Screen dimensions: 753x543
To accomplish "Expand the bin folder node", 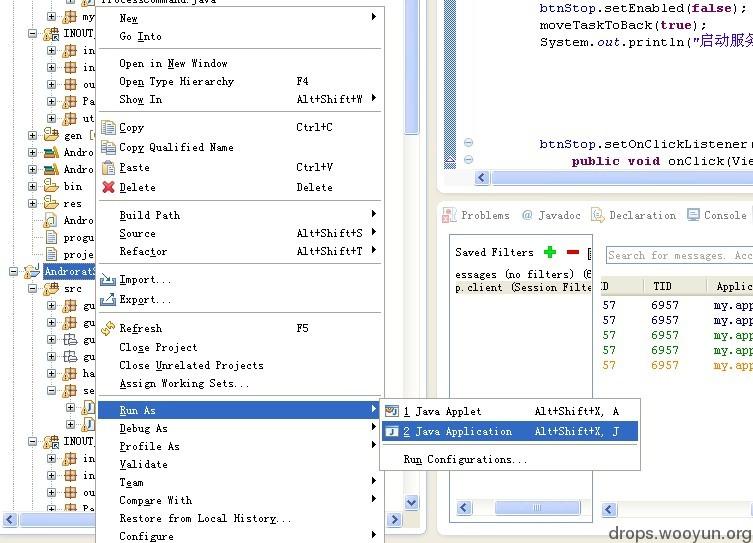I will [32, 186].
